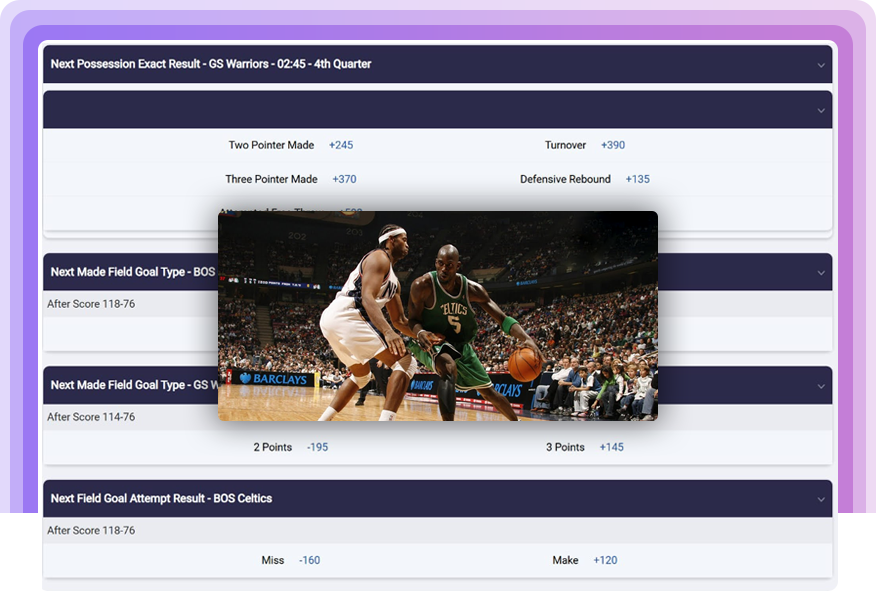Collapse Next Possession Exact Result chevron
Screen dimensions: 876x591
[821, 65]
